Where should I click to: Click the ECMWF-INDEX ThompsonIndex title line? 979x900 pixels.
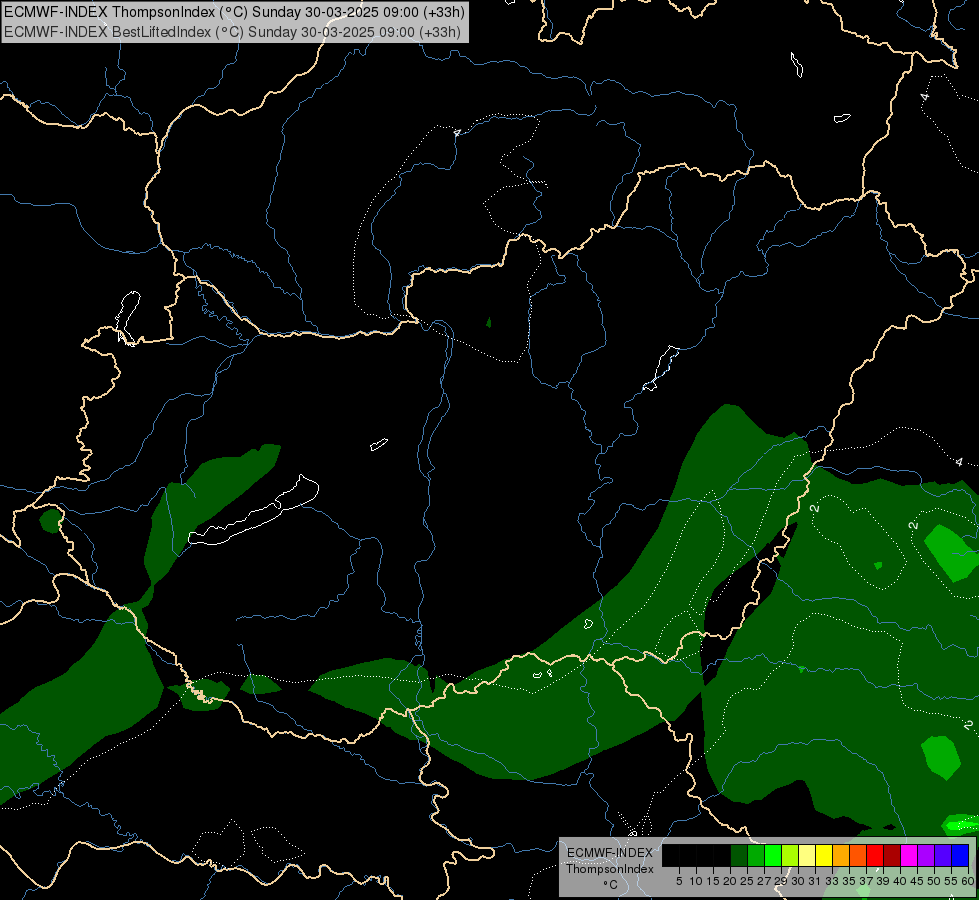click(x=234, y=12)
